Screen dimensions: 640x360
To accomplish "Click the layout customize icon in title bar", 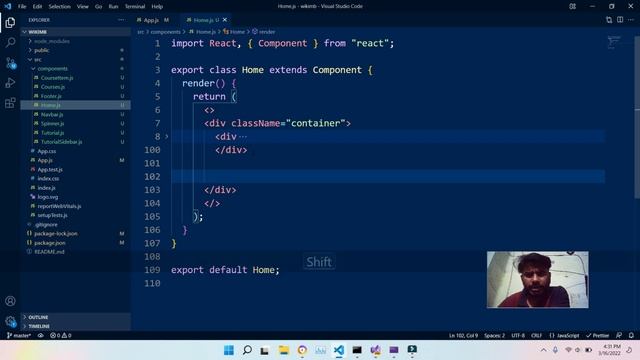I will pyautogui.click(x=573, y=6).
